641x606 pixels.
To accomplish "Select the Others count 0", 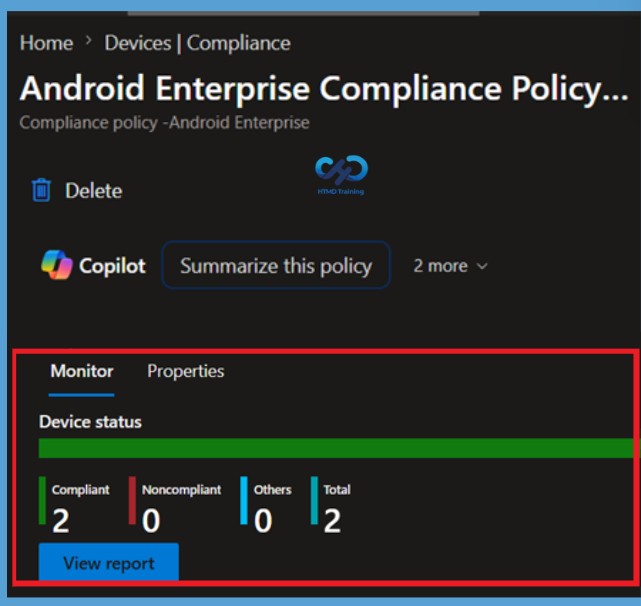I will tap(263, 521).
